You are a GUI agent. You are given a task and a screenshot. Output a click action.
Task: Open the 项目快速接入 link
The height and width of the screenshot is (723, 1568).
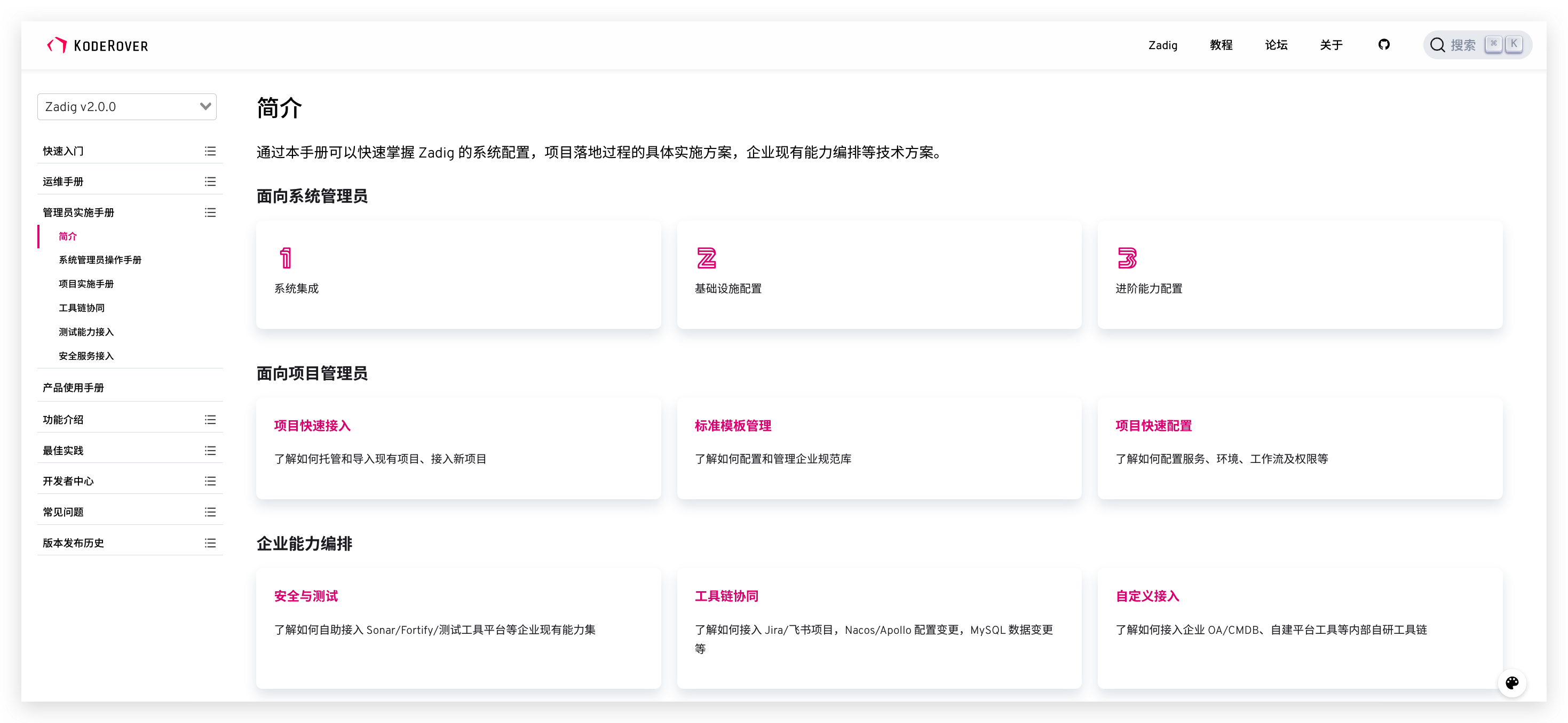tap(312, 426)
